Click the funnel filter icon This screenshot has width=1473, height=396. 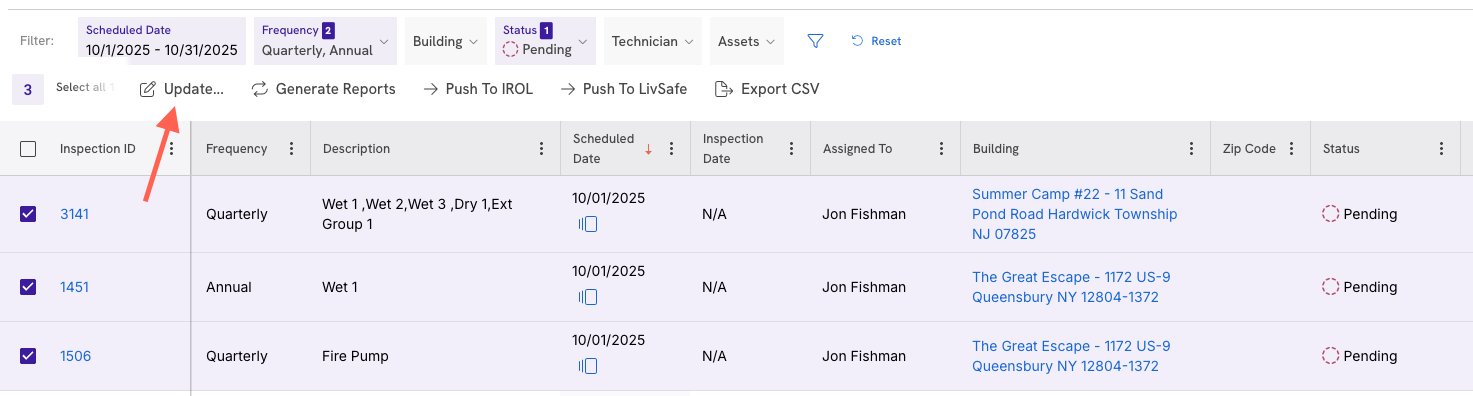[815, 41]
